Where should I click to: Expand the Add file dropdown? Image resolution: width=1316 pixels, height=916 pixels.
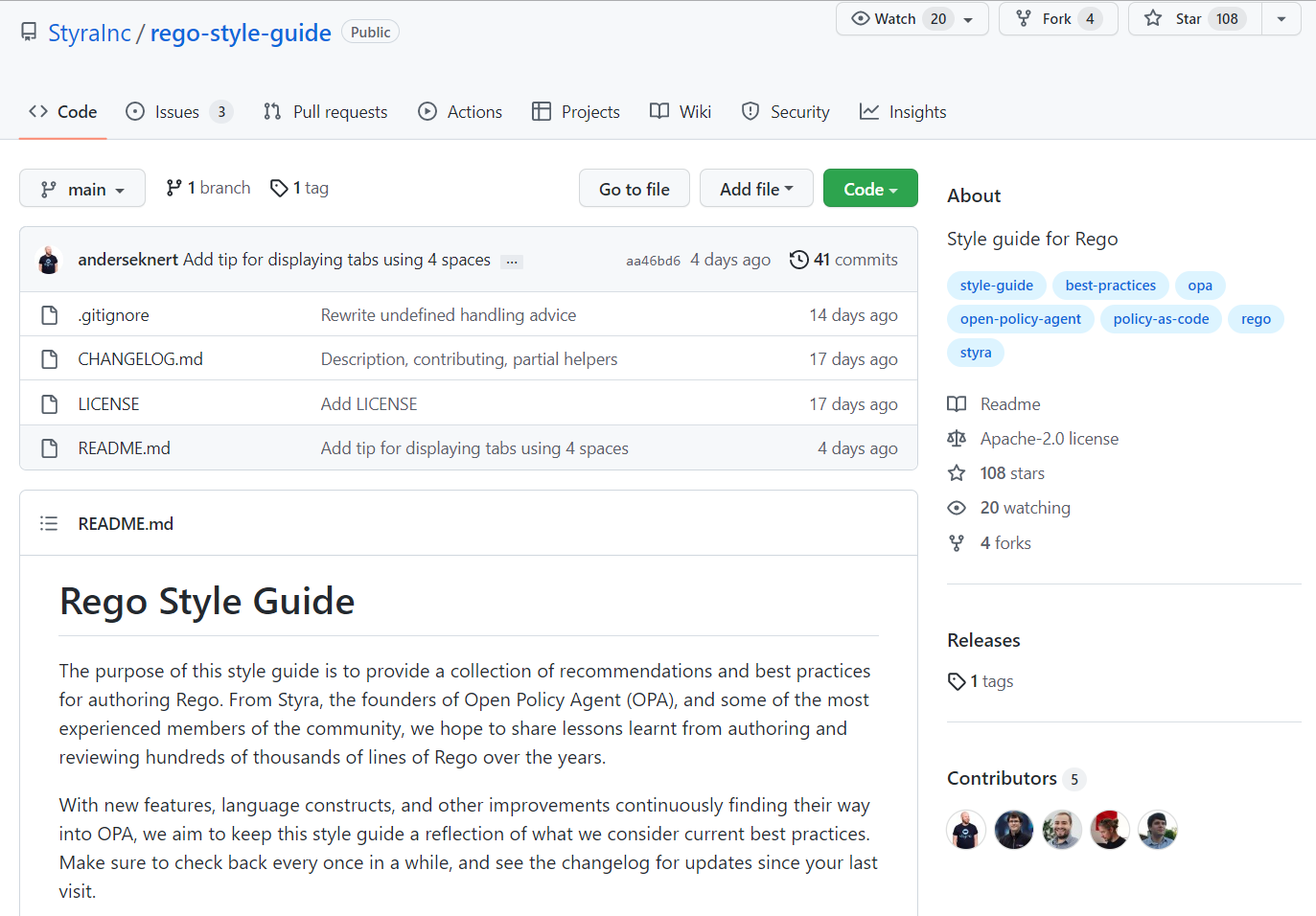[x=756, y=189]
